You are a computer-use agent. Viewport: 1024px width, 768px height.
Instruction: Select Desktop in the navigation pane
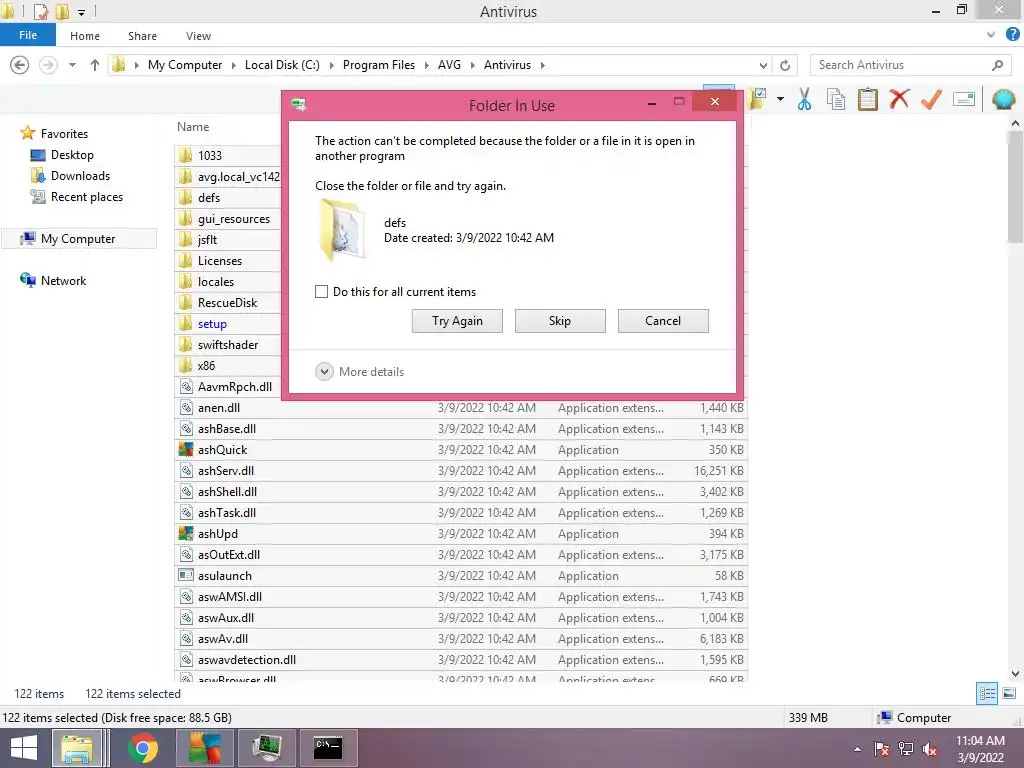point(72,155)
